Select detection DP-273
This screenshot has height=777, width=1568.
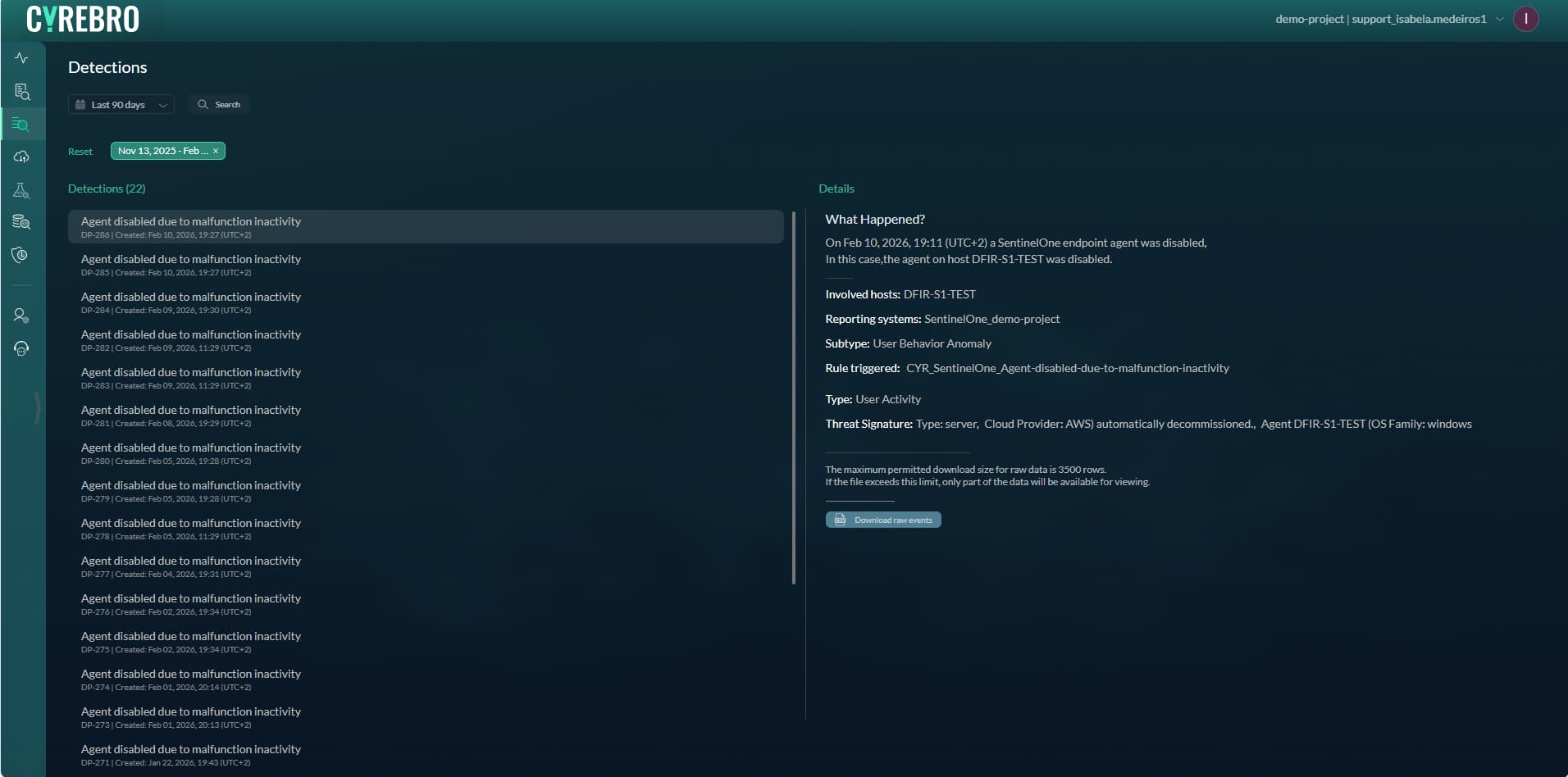tap(426, 717)
